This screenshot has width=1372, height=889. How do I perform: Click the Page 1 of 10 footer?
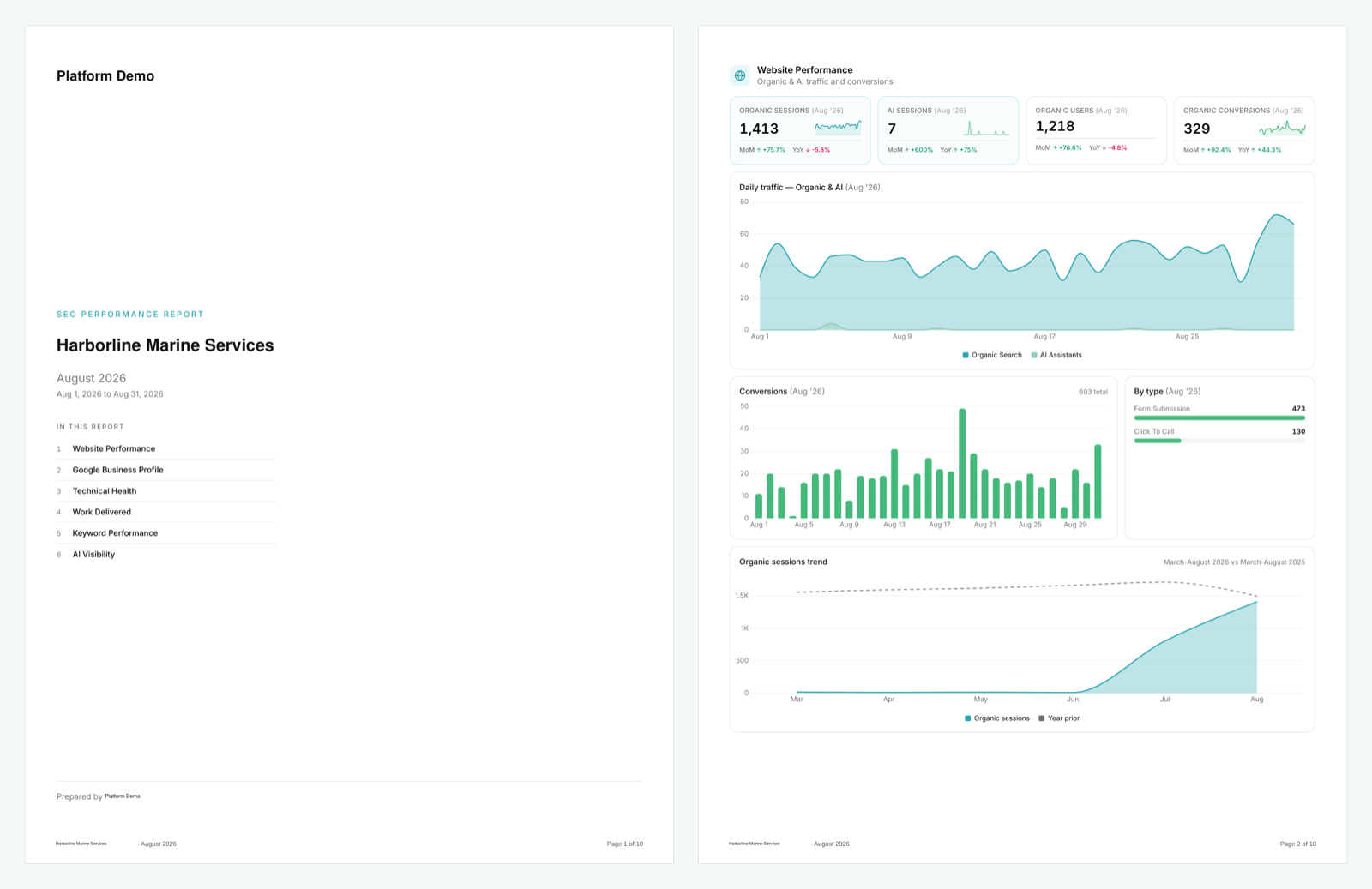click(x=625, y=844)
